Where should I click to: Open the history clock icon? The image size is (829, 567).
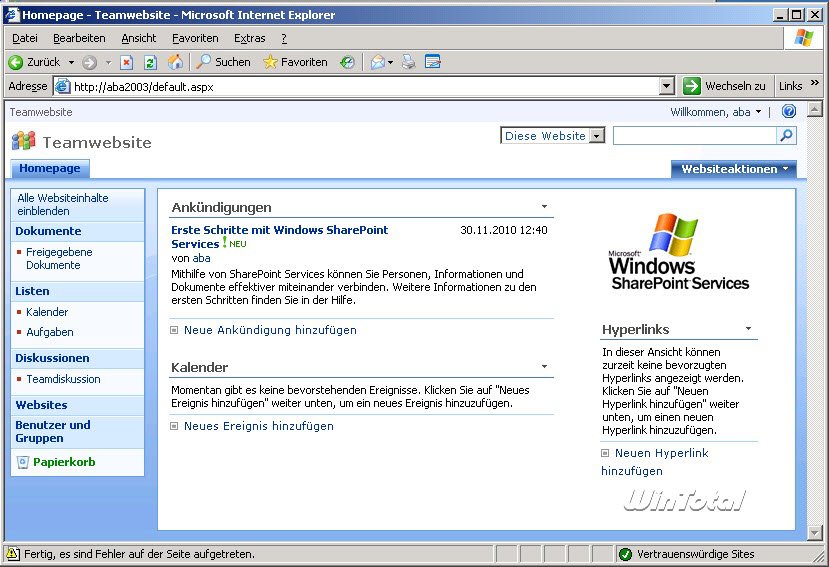coord(347,62)
